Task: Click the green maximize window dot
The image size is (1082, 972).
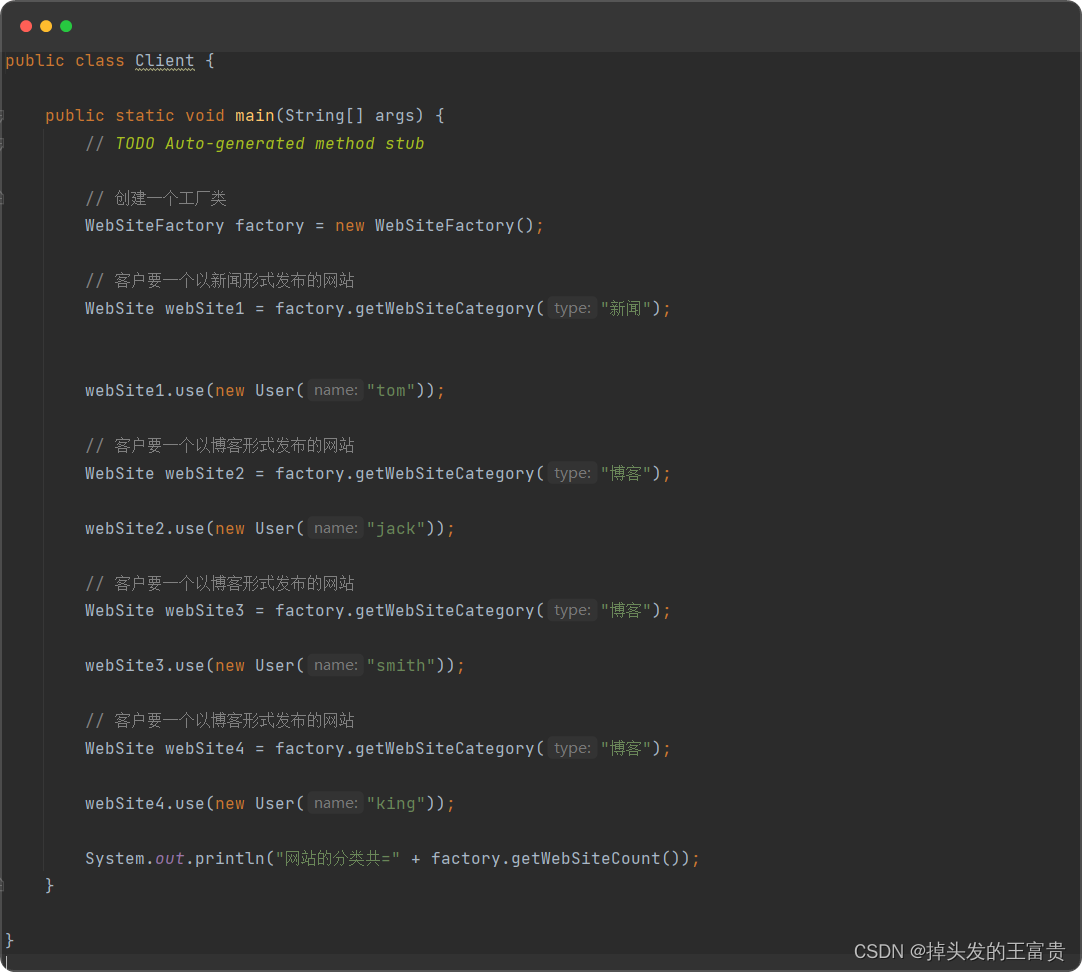Action: tap(66, 26)
